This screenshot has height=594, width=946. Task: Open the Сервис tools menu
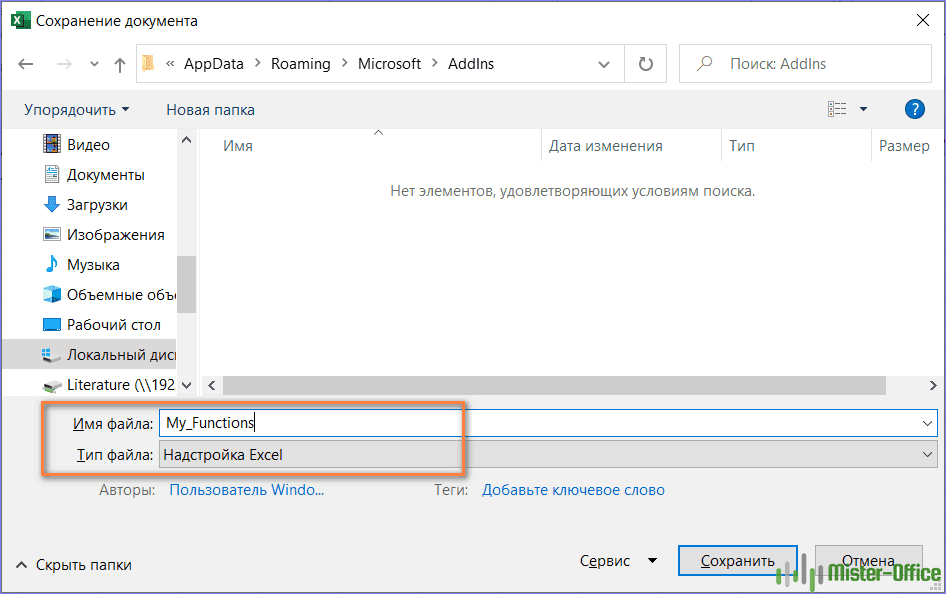[618, 561]
